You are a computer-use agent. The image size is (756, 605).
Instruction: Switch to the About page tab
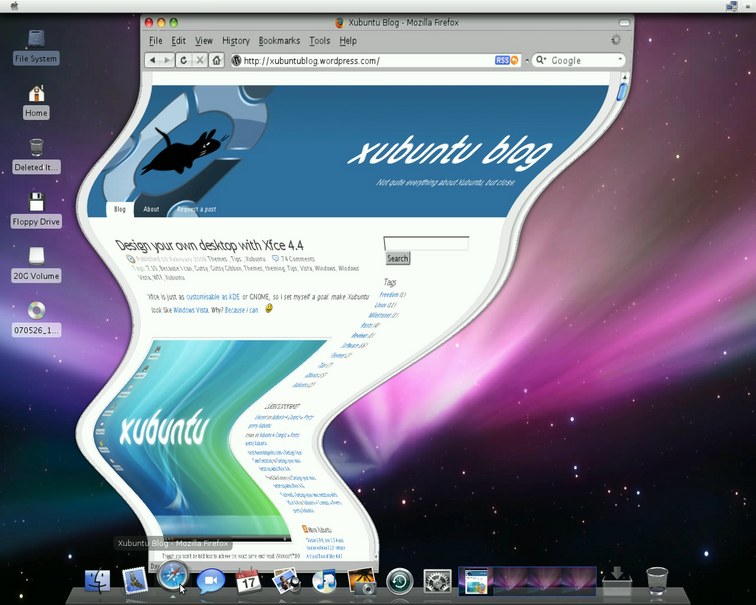pyautogui.click(x=151, y=209)
